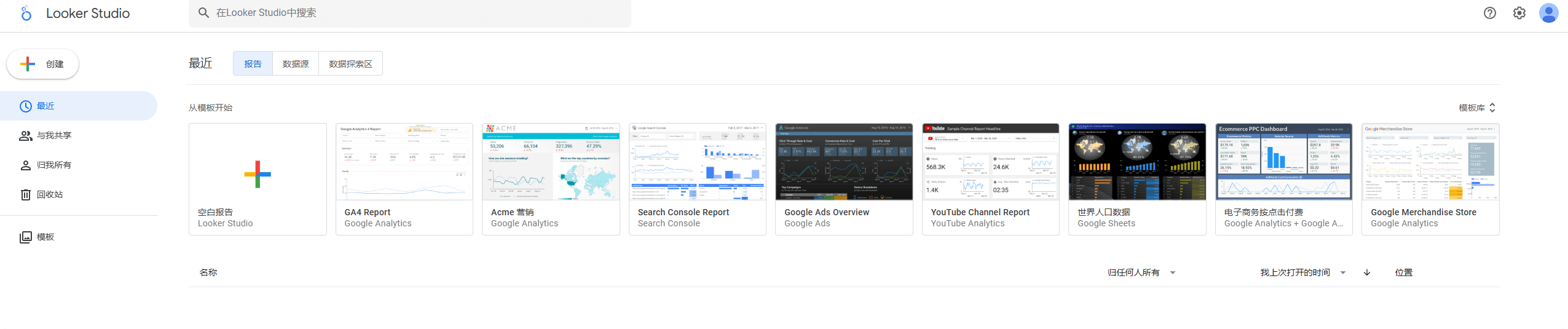
Task: Open the user account avatar
Action: click(x=1548, y=13)
